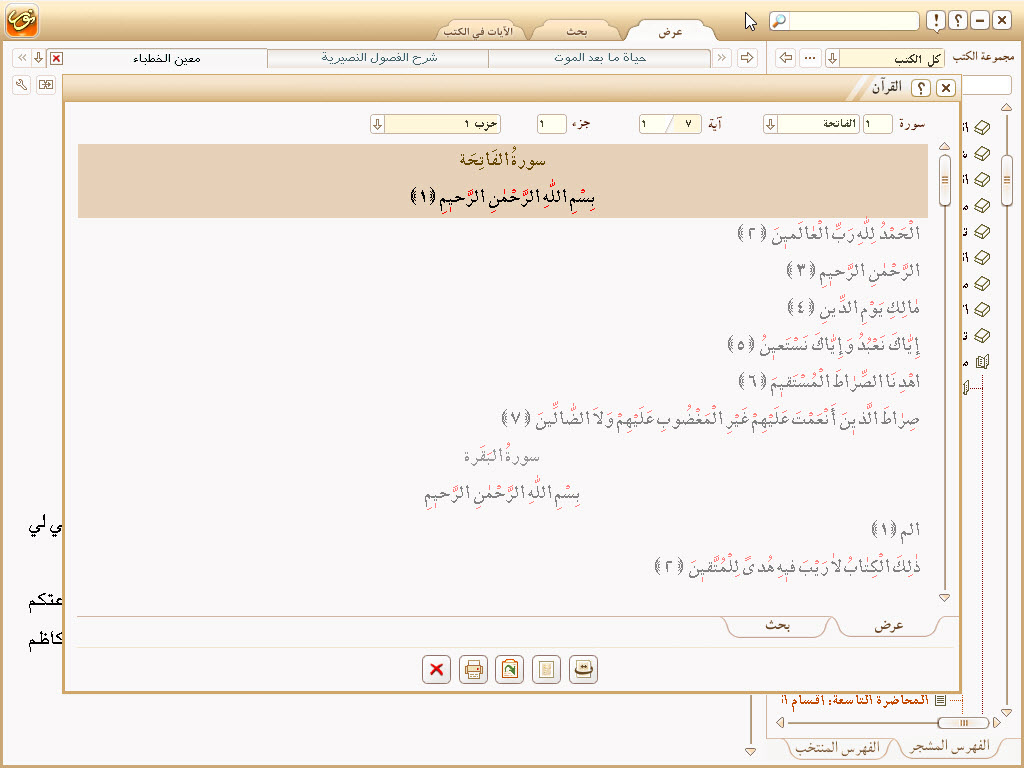Open the شرح الفصول النصيرية book tab

[379, 58]
